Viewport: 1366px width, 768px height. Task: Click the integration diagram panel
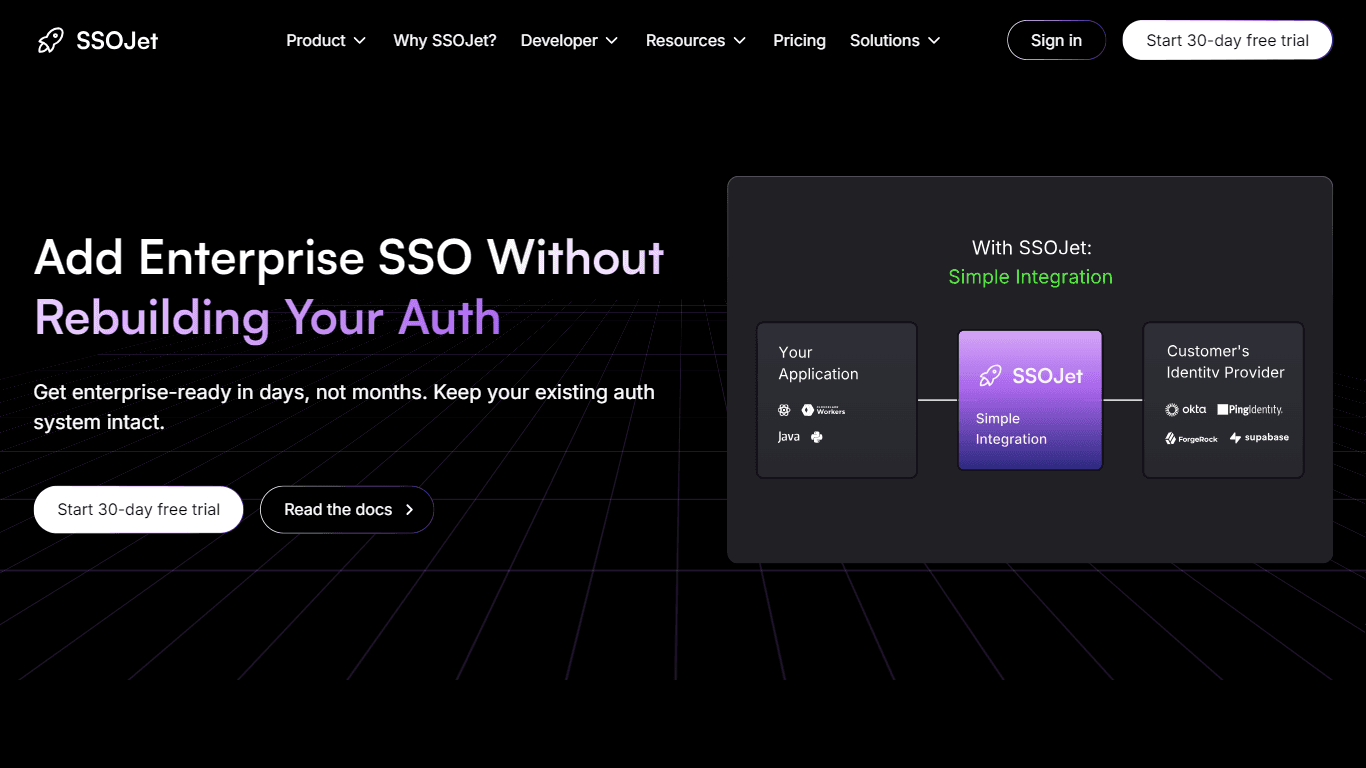point(1030,370)
